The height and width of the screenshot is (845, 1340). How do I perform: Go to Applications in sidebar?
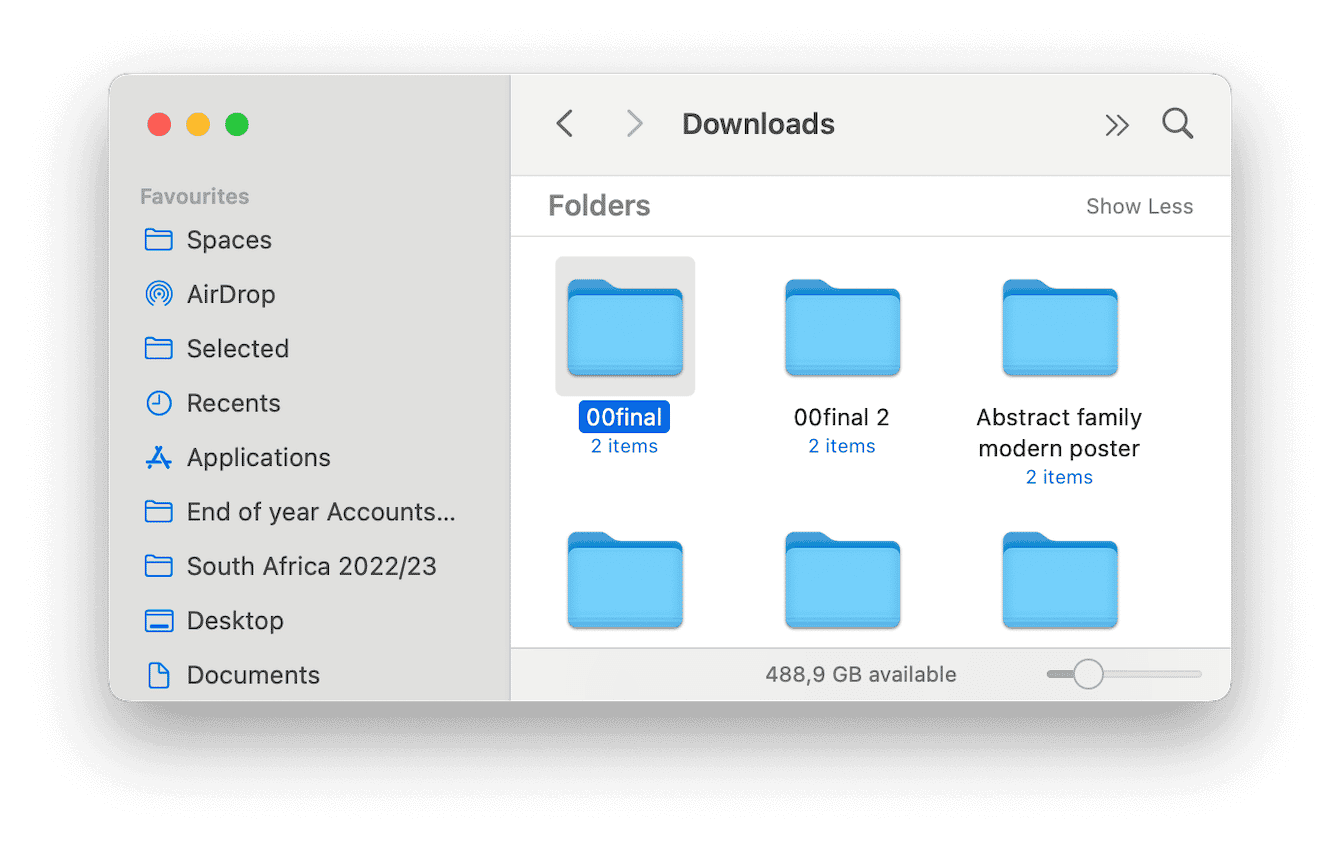click(x=258, y=457)
